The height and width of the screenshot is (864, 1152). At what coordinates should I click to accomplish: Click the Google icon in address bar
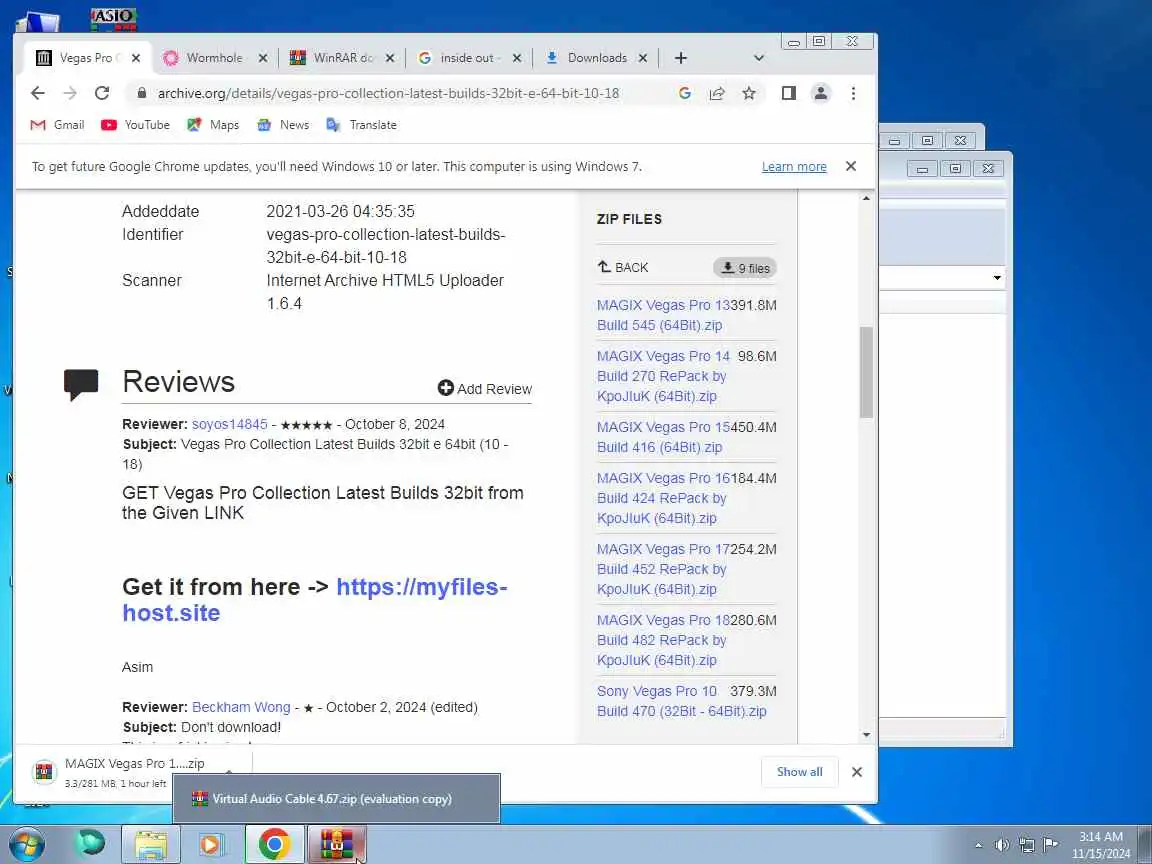[x=685, y=93]
